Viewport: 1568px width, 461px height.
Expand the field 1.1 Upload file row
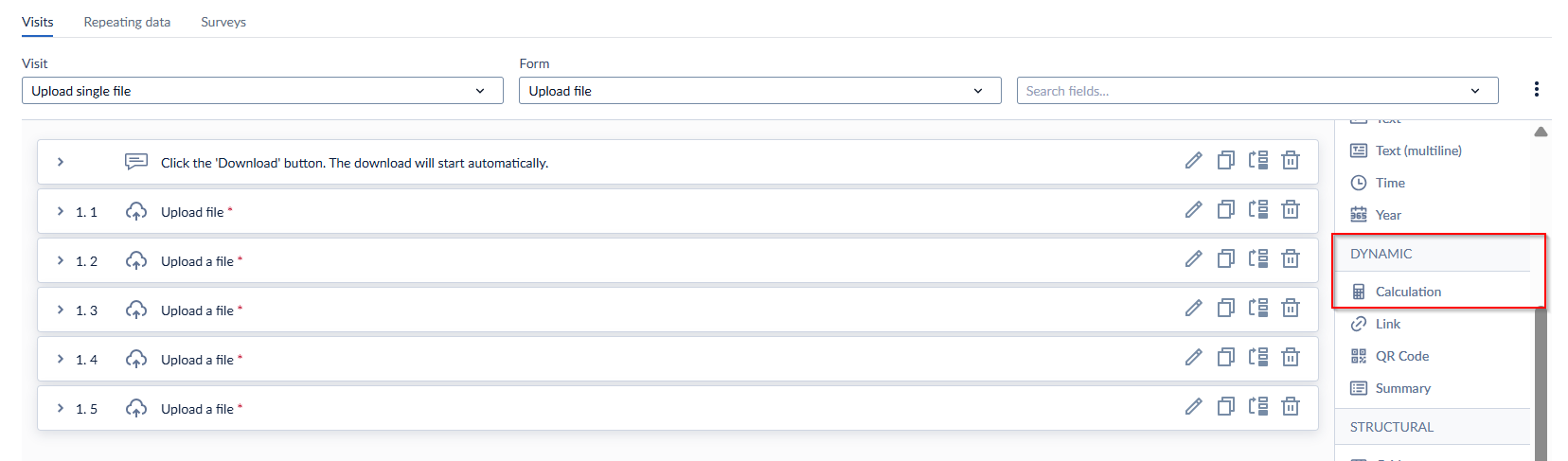coord(61,211)
